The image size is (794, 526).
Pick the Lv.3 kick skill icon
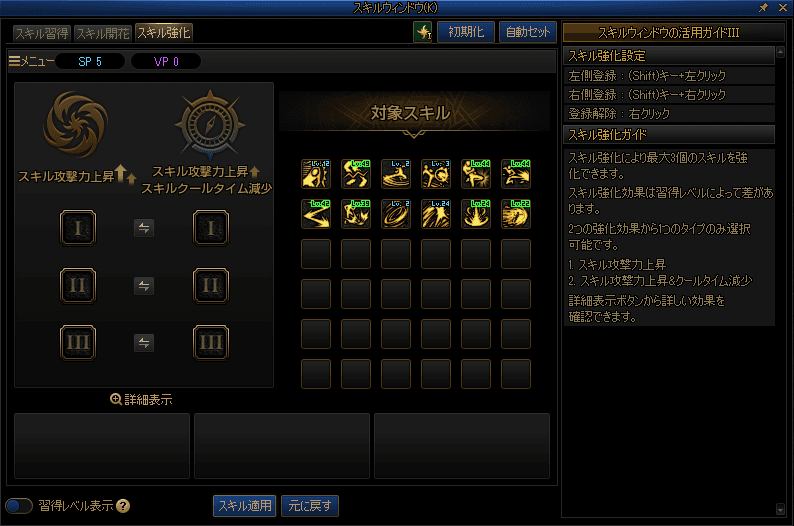click(x=435, y=174)
